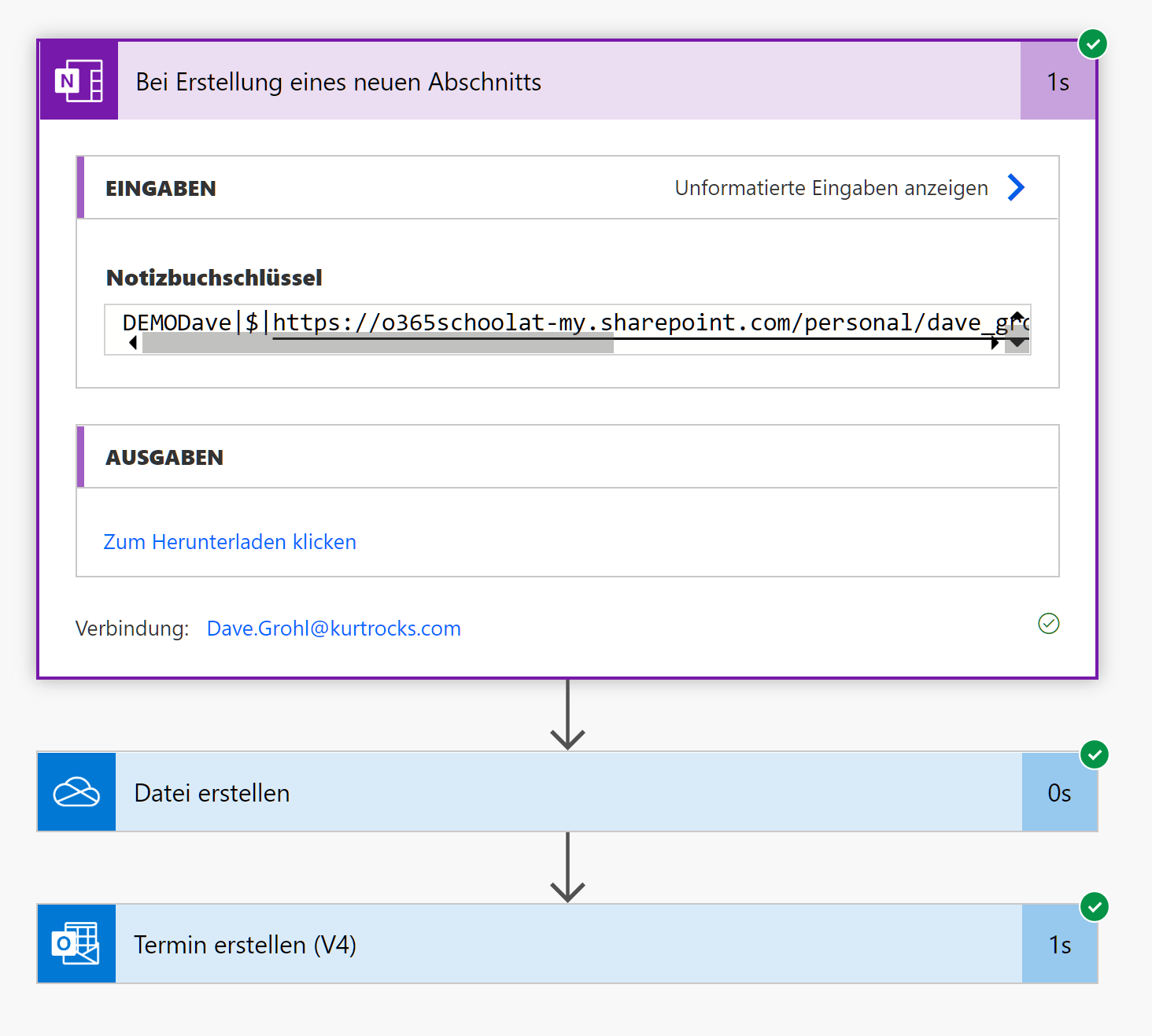
Task: Click the 1s duration on Termin erstellen
Action: (x=1059, y=944)
